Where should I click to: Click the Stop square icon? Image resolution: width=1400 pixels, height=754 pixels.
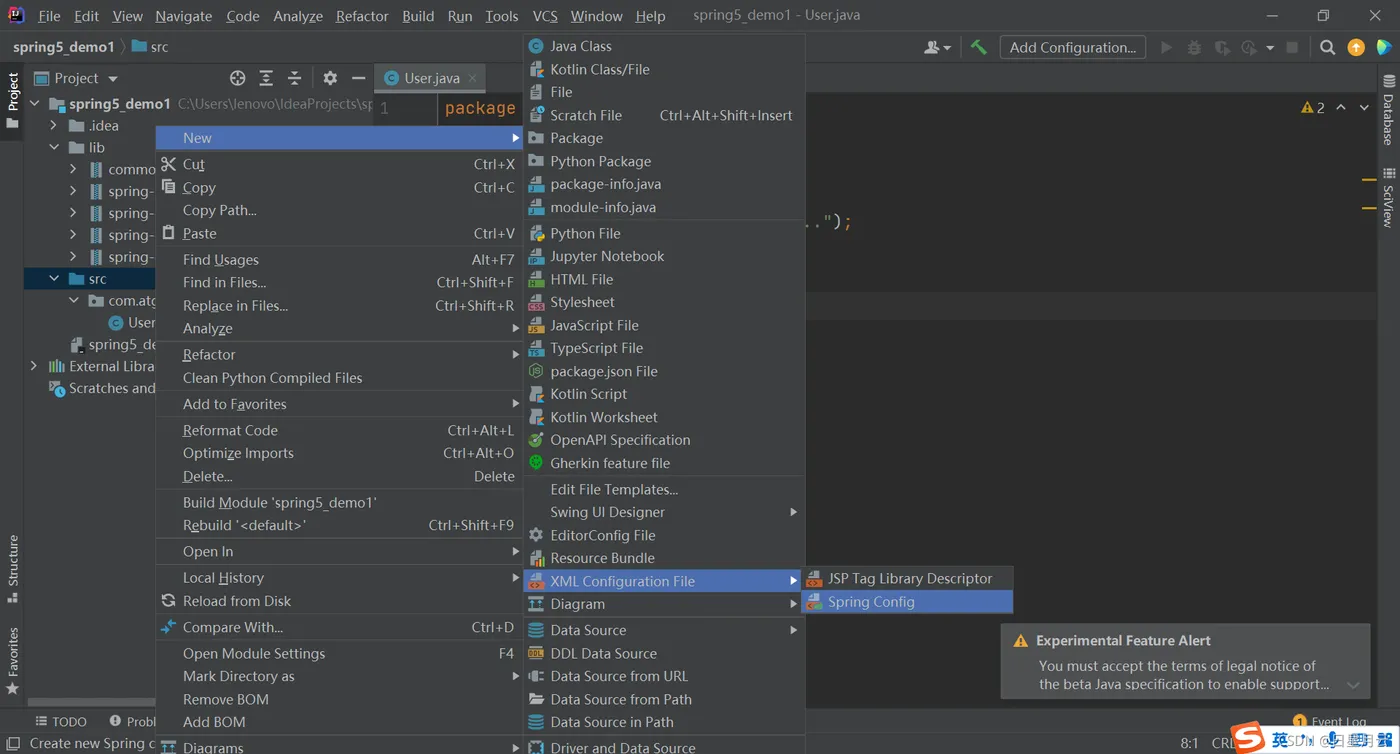pos(1292,47)
